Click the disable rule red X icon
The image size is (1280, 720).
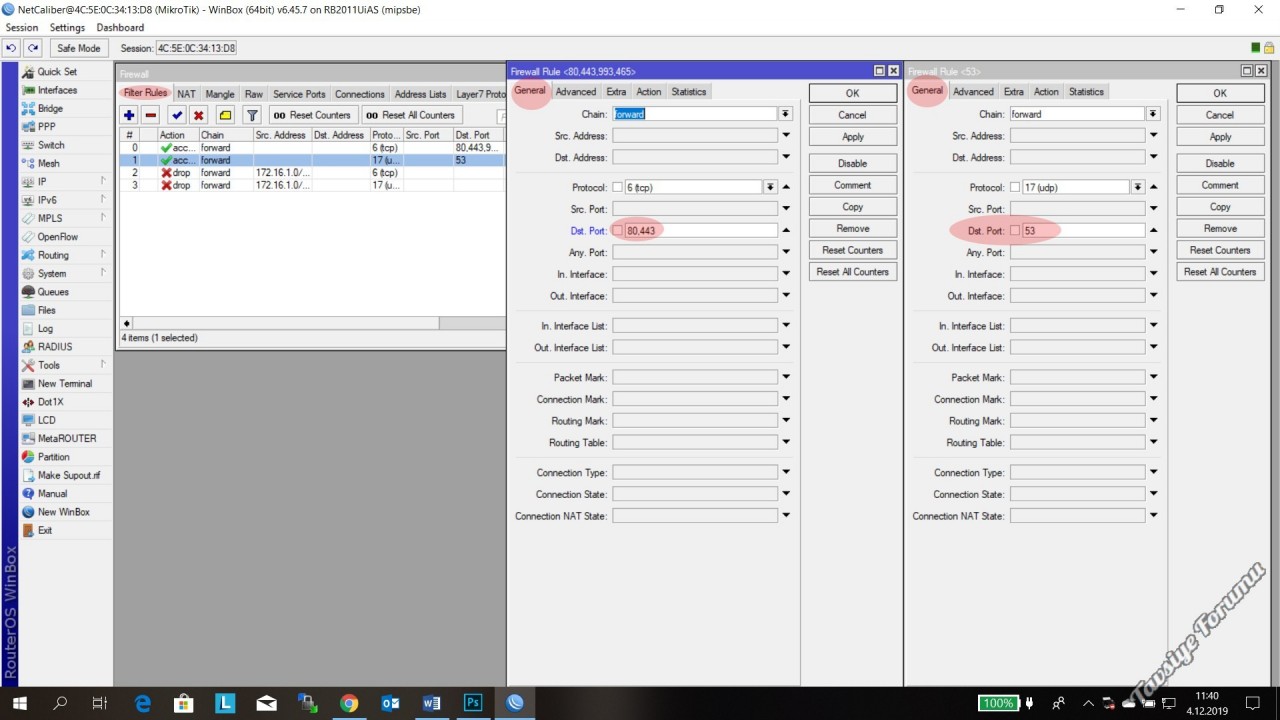[199, 115]
